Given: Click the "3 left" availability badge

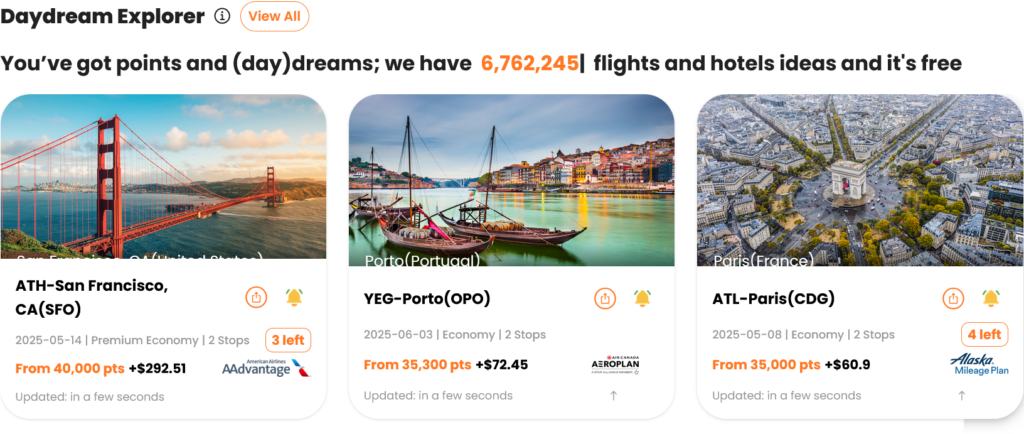Looking at the screenshot, I should click(x=288, y=340).
